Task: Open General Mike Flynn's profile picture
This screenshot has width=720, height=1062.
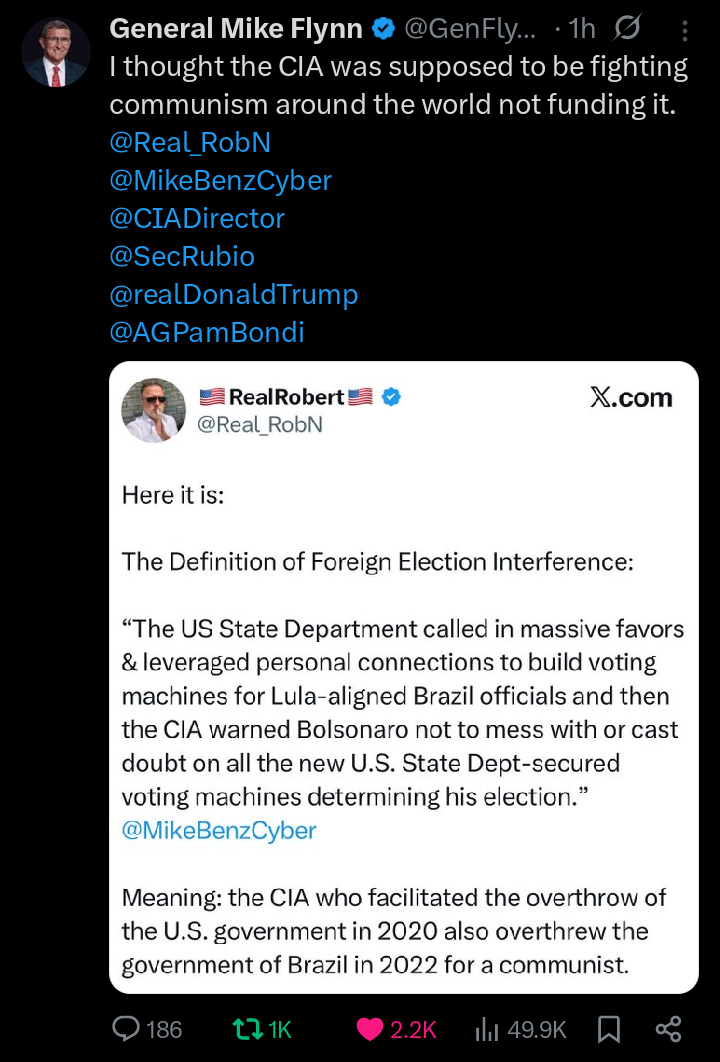Action: (55, 52)
